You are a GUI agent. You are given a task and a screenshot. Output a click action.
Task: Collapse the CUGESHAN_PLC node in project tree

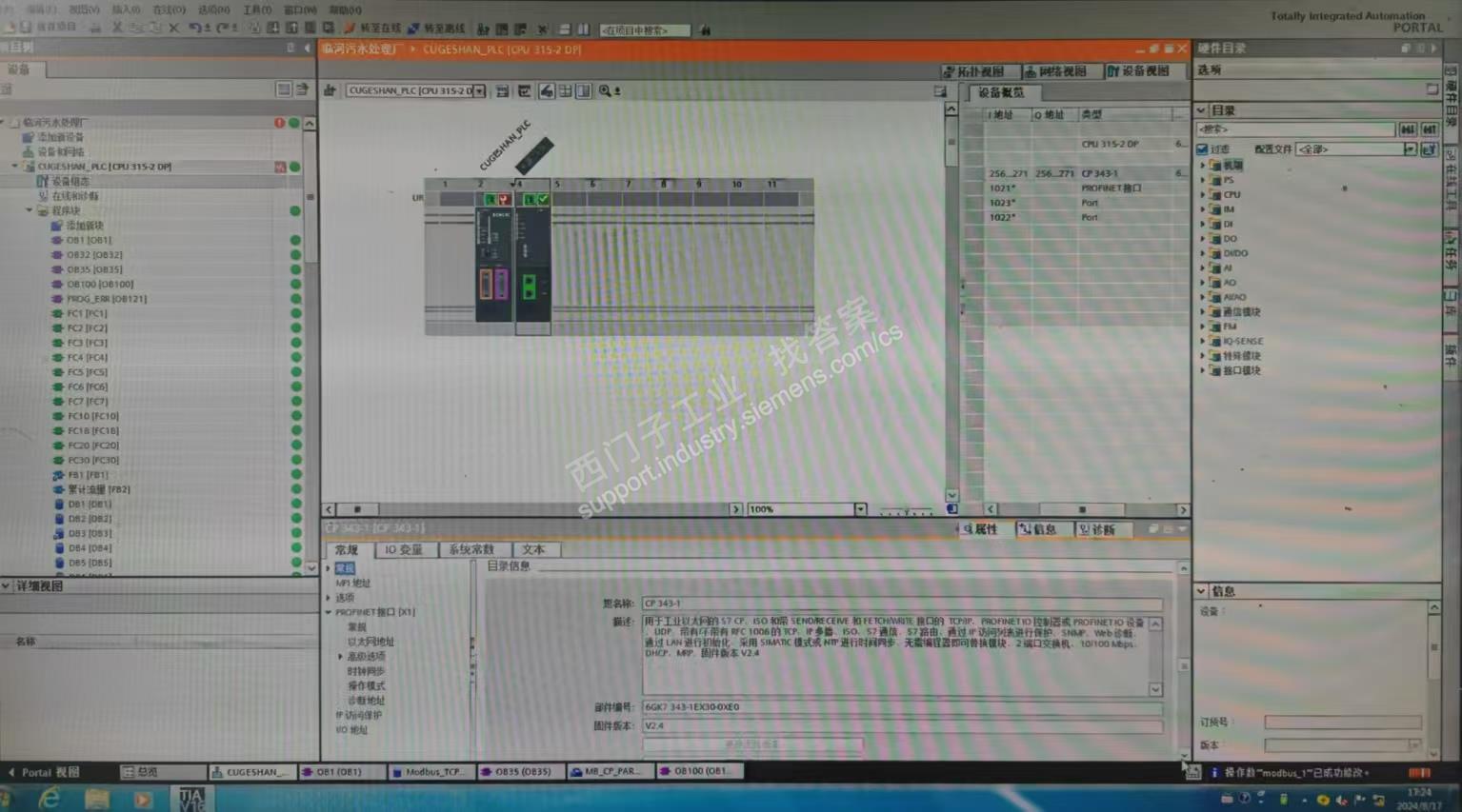[x=15, y=167]
